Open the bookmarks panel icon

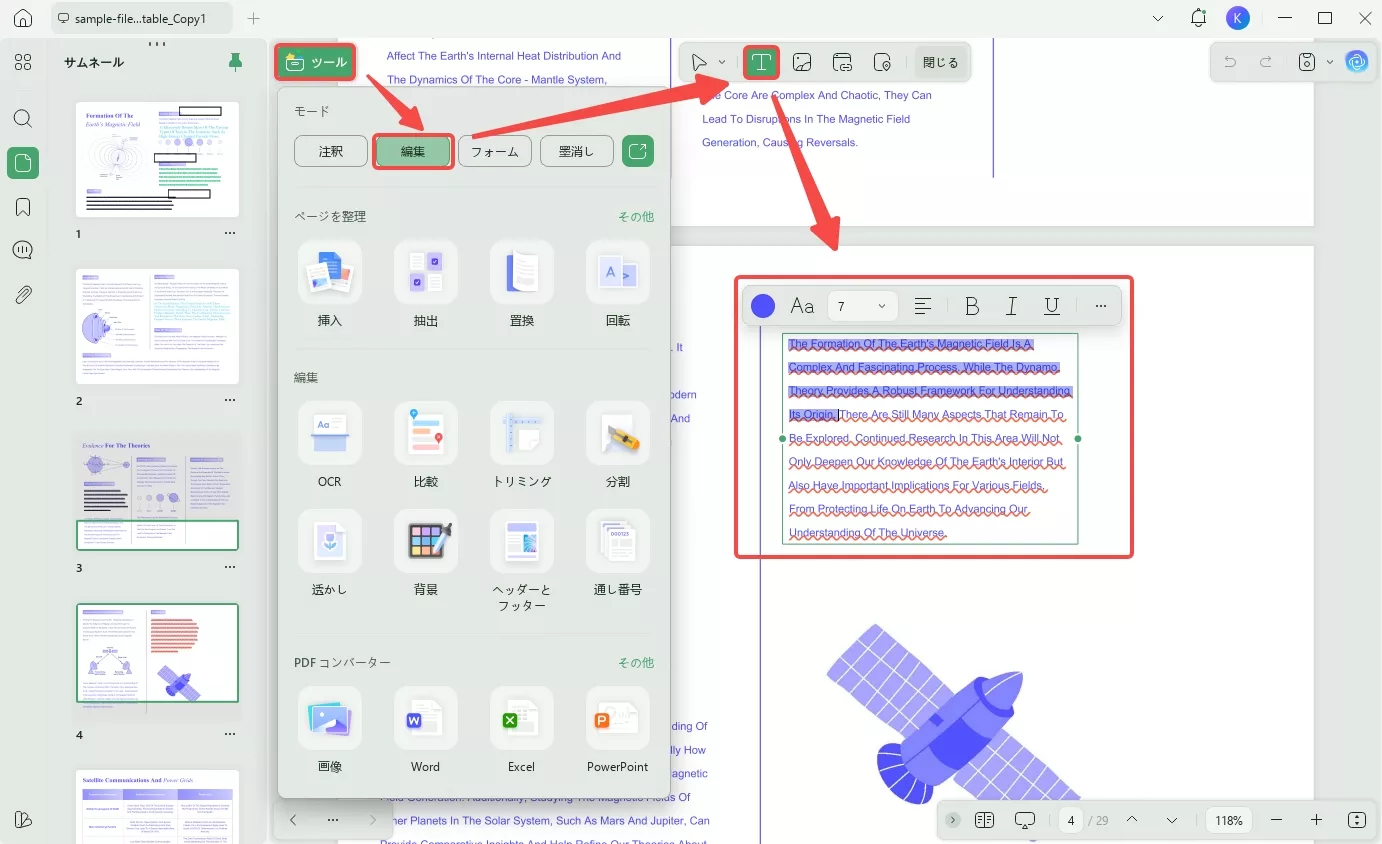coord(23,207)
